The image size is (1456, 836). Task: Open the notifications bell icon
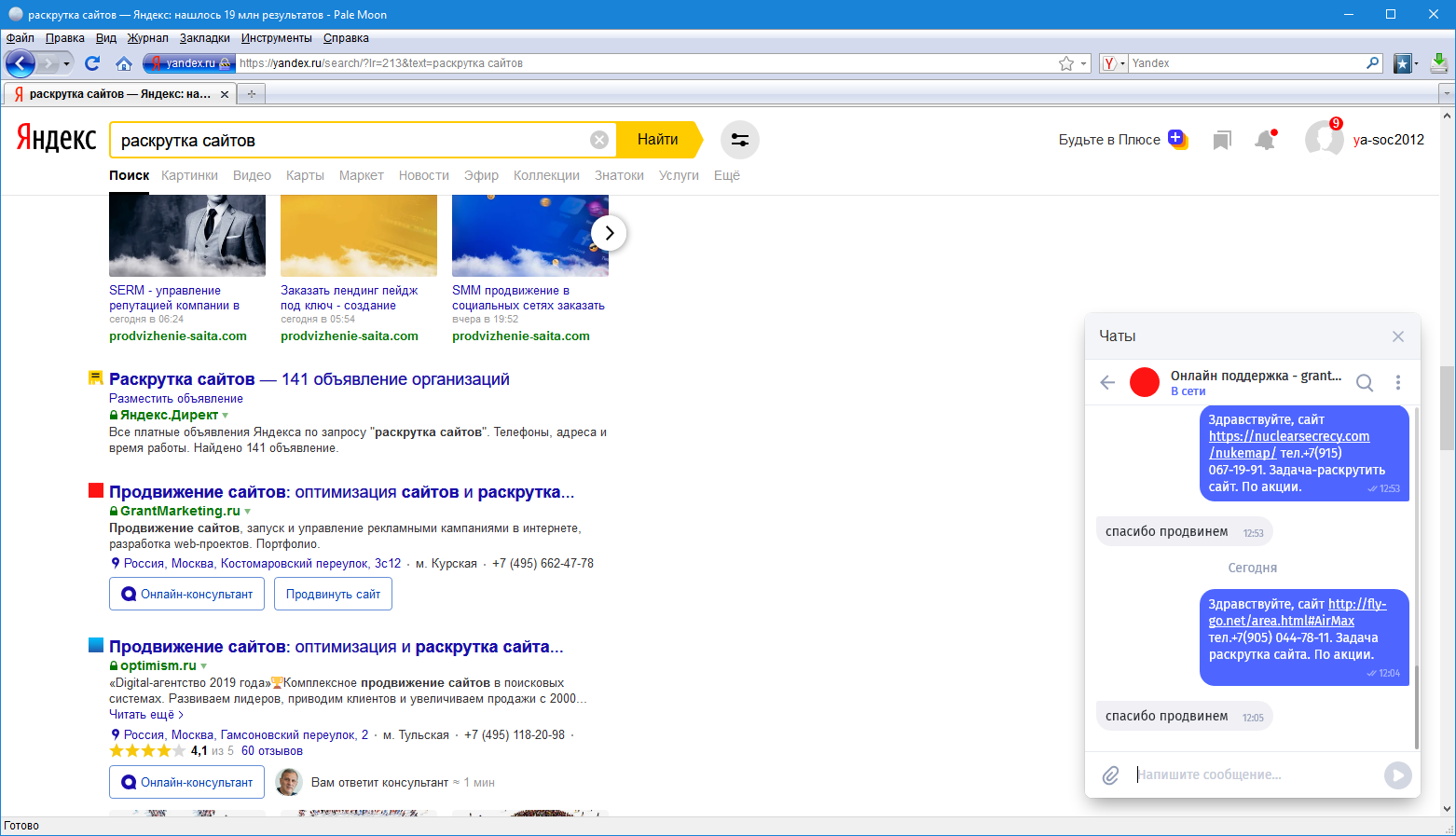pyautogui.click(x=1265, y=140)
